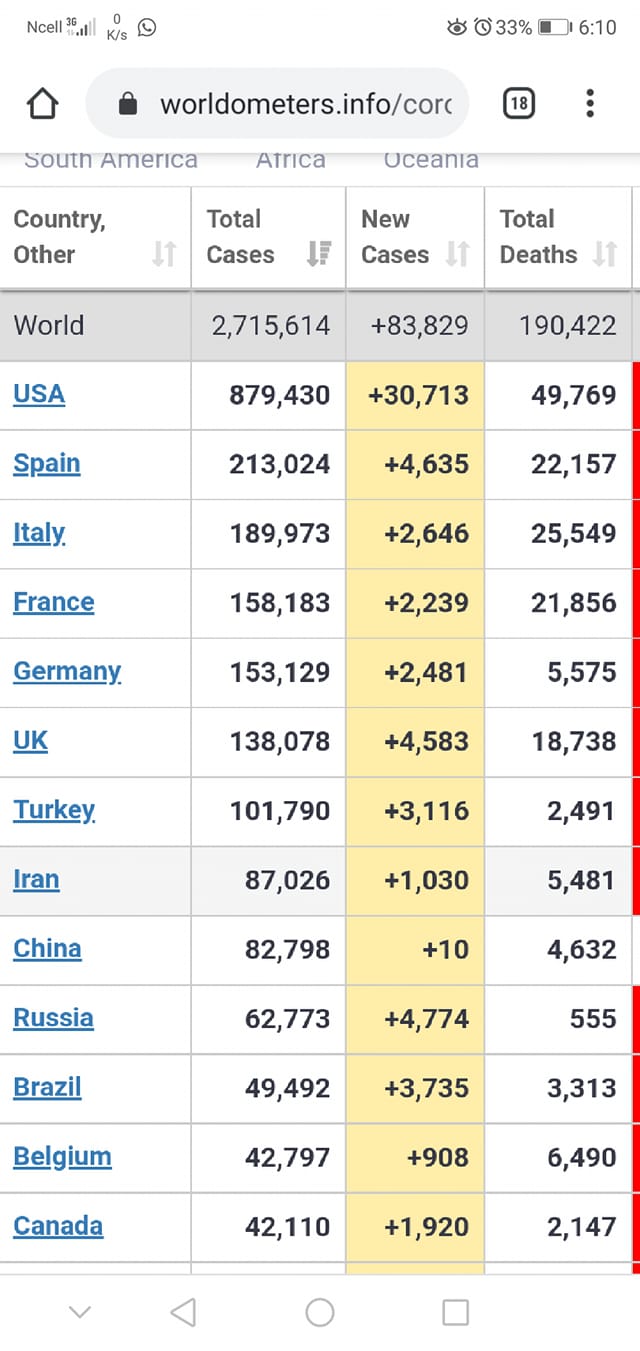Viewport: 640px width, 1351px height.
Task: Collapse navigation bar with down chevron
Action: tap(80, 1312)
